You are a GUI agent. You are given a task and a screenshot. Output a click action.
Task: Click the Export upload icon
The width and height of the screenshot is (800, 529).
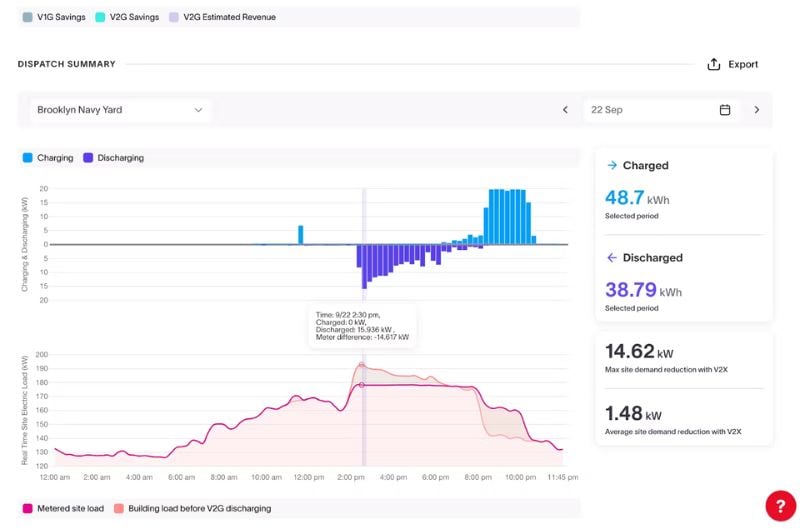click(x=714, y=64)
